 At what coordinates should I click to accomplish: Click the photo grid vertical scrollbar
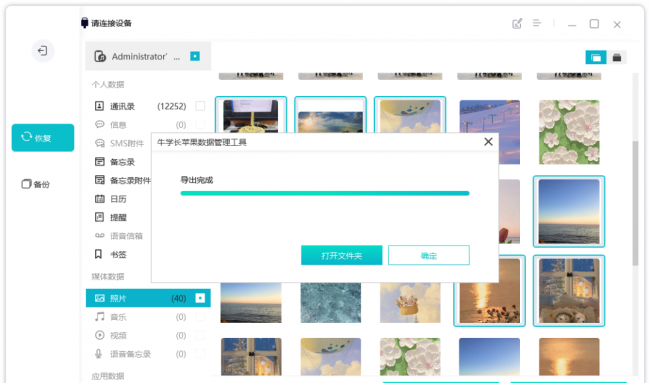(635, 203)
